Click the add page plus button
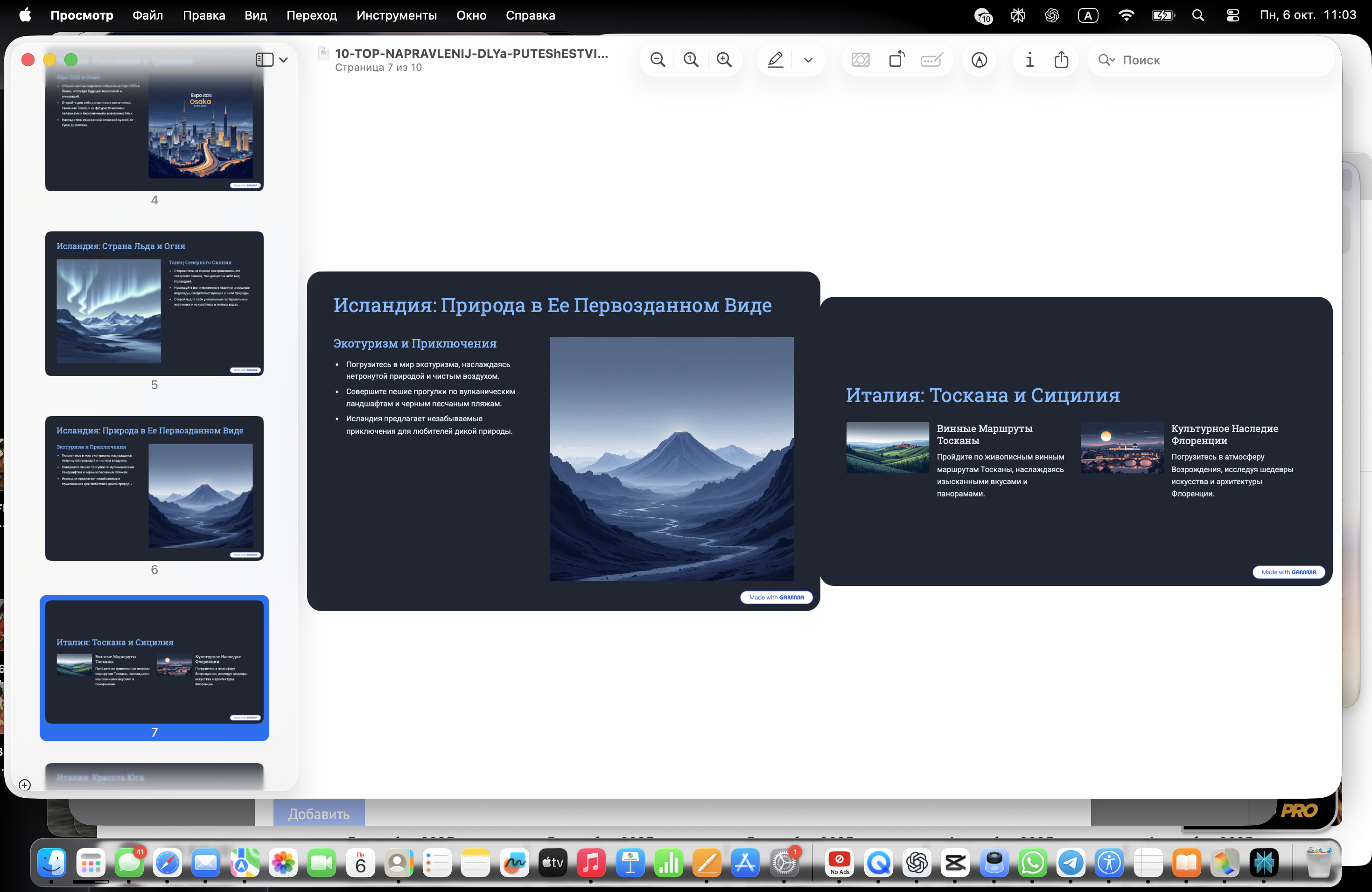The width and height of the screenshot is (1372, 892). click(x=24, y=784)
